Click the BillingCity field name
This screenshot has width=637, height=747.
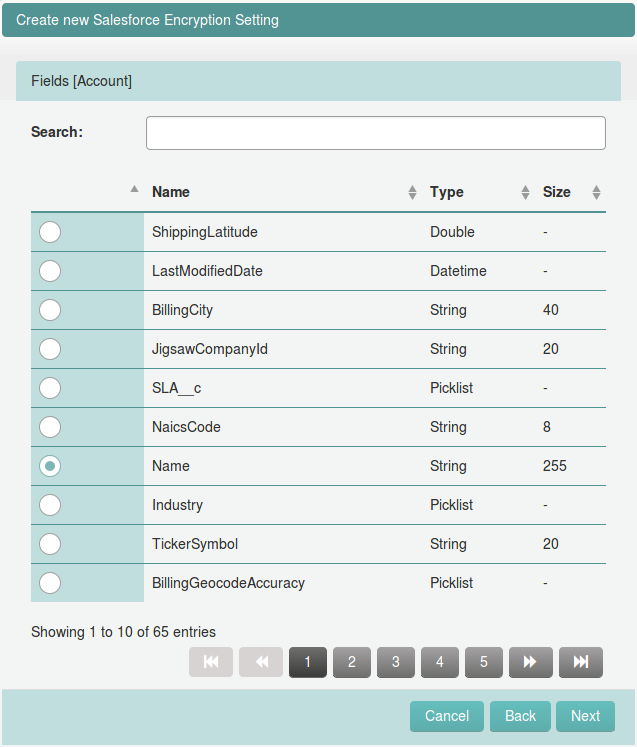coord(182,310)
